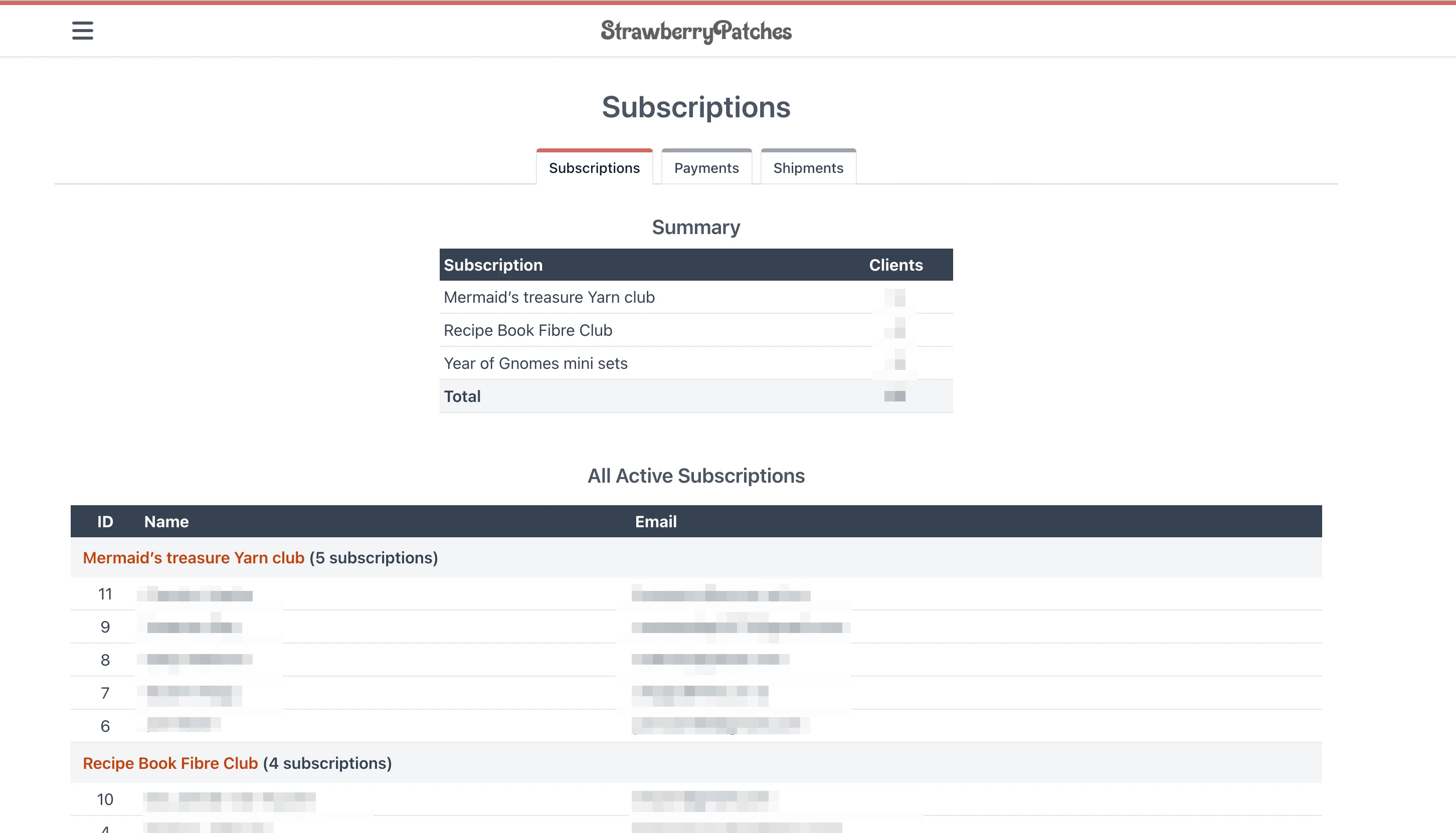Click the ID column header

coord(105,521)
